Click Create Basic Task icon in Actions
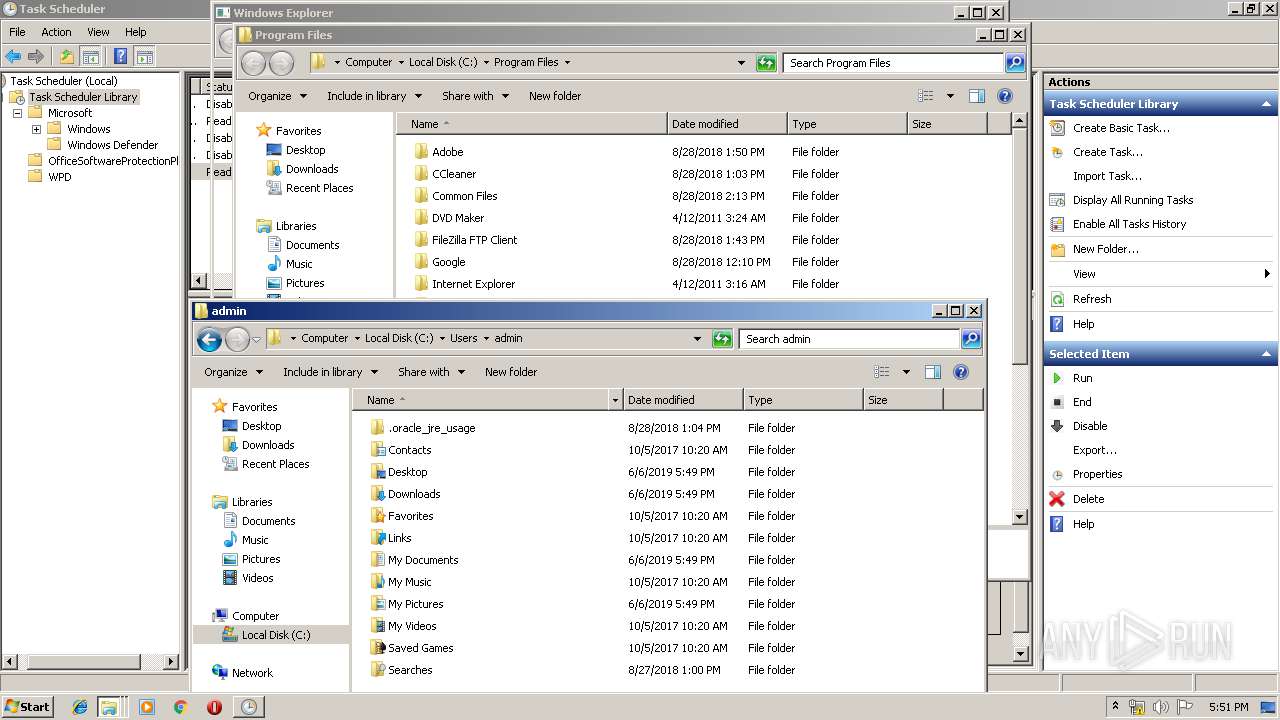1280x720 pixels. click(1057, 128)
